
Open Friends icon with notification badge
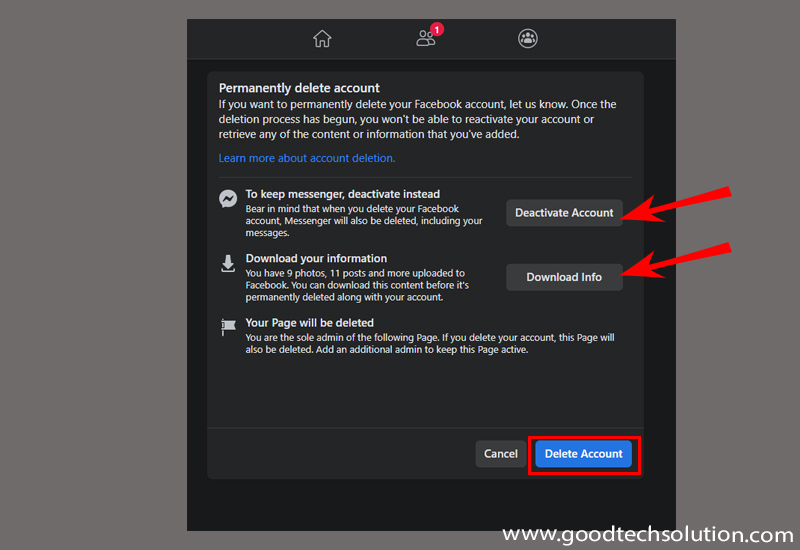(x=427, y=38)
